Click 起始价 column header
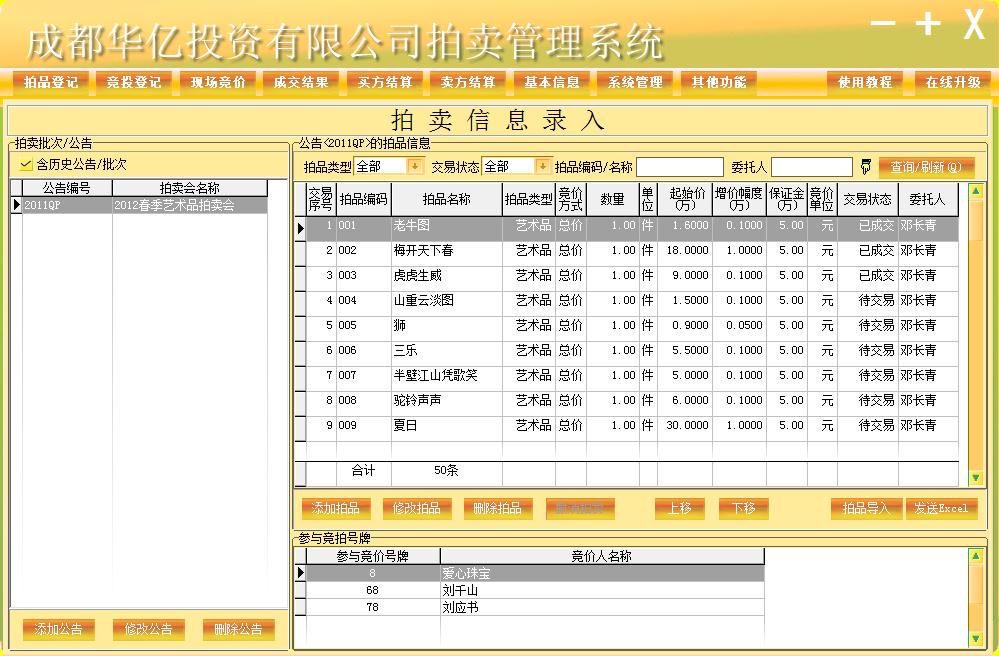Image resolution: width=999 pixels, height=656 pixels. pos(685,199)
